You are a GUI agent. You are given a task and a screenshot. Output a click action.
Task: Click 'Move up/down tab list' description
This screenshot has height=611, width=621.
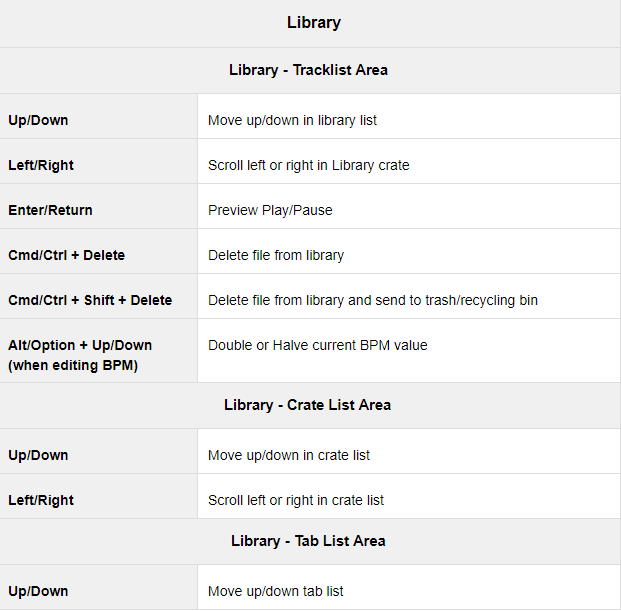point(276,591)
